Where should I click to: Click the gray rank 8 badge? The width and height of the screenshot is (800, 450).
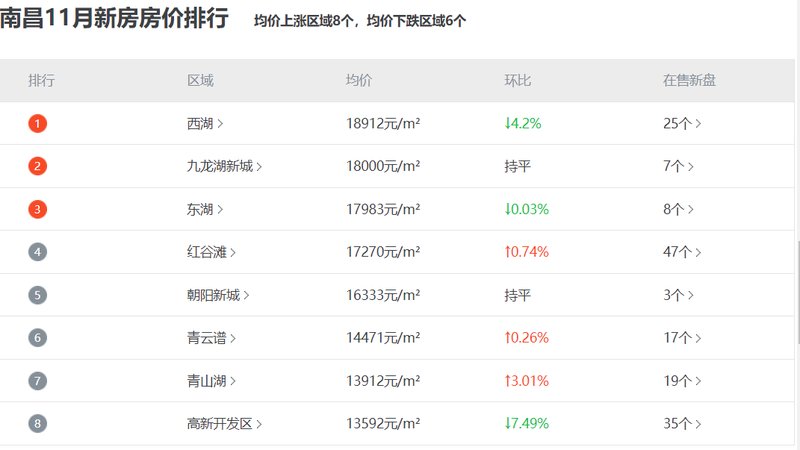37,423
